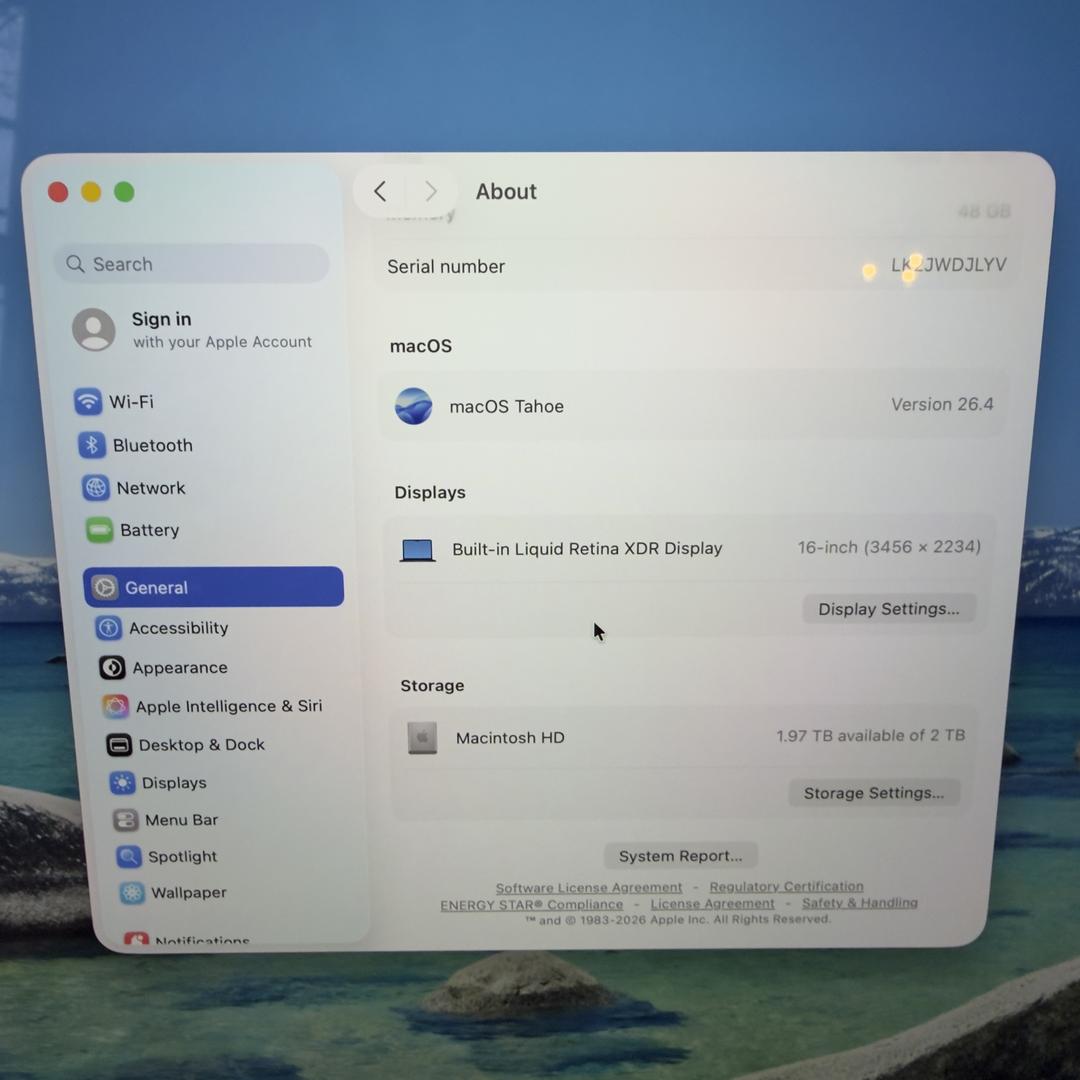Click the Accessibility icon

point(108,627)
